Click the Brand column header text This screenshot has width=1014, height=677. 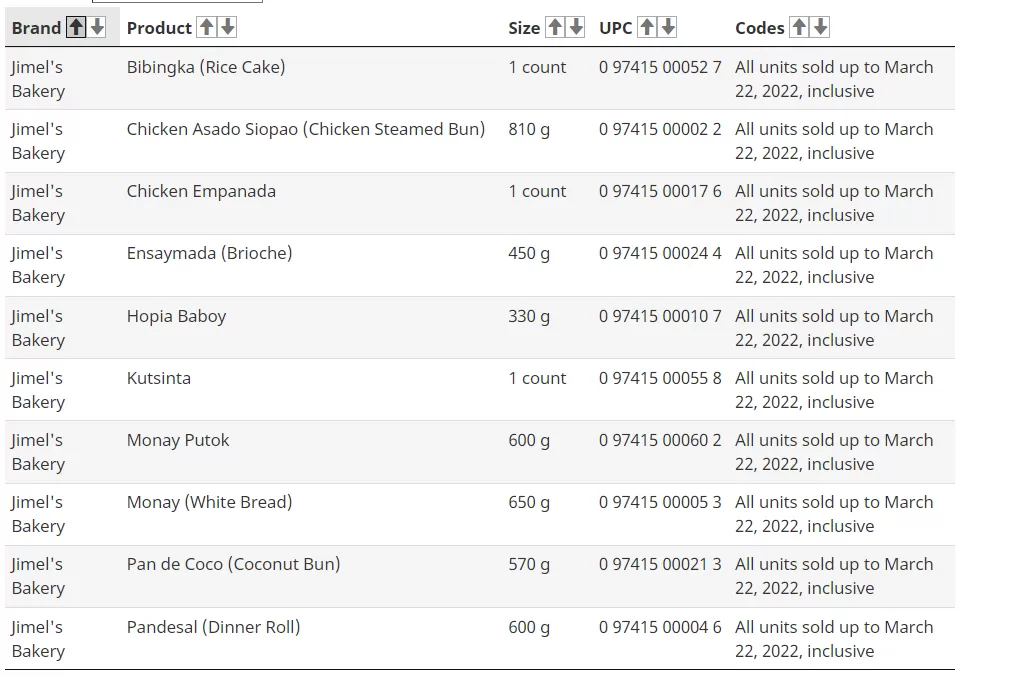coord(36,28)
